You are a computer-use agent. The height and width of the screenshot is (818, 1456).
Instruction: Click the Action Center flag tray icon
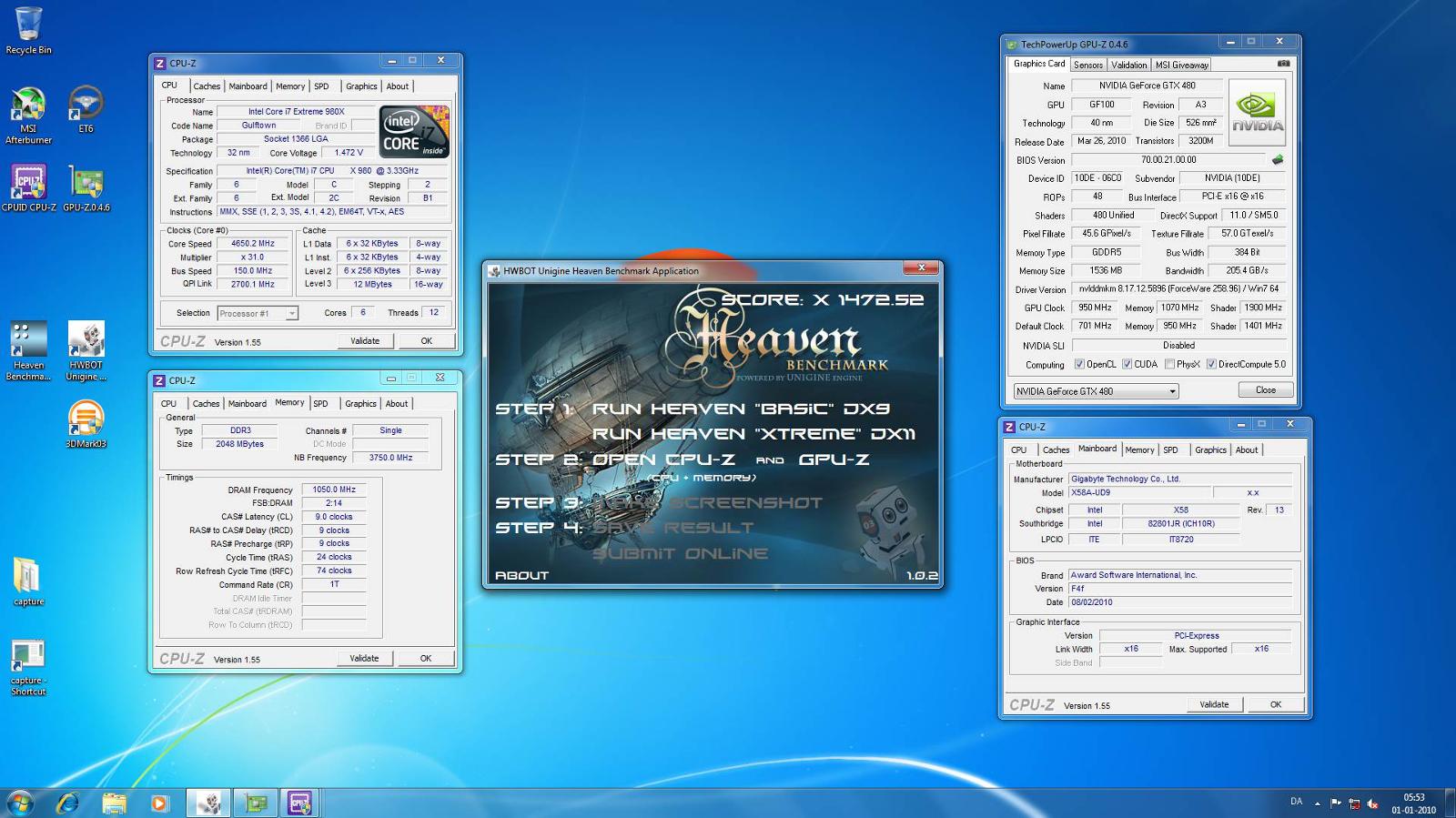(x=1336, y=803)
